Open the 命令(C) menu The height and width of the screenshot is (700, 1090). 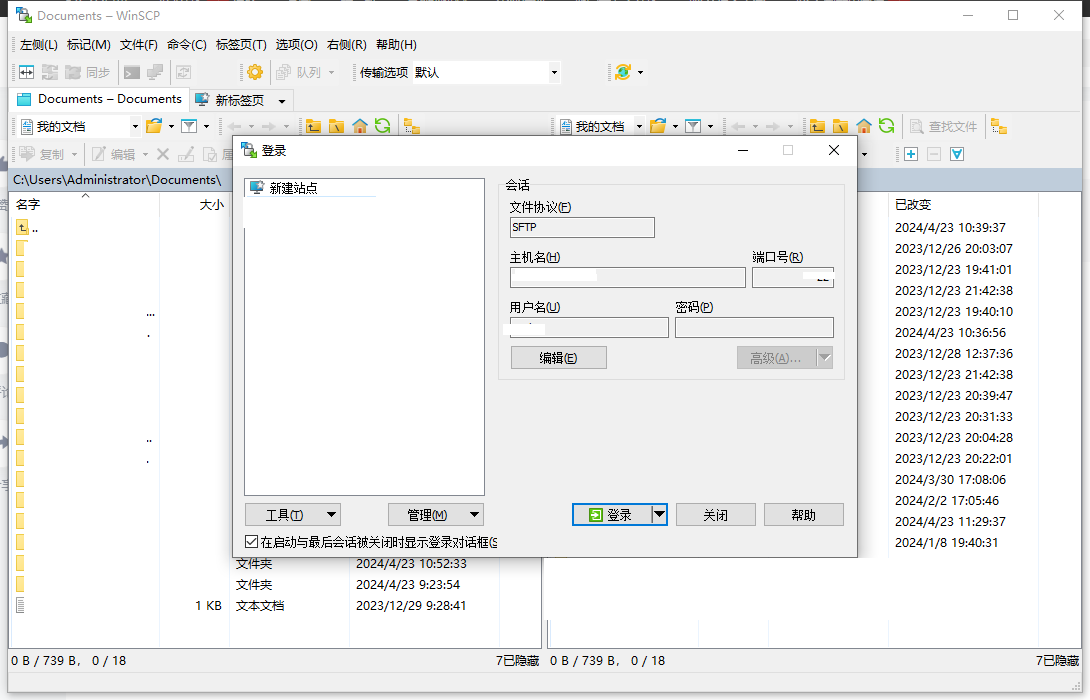[186, 45]
